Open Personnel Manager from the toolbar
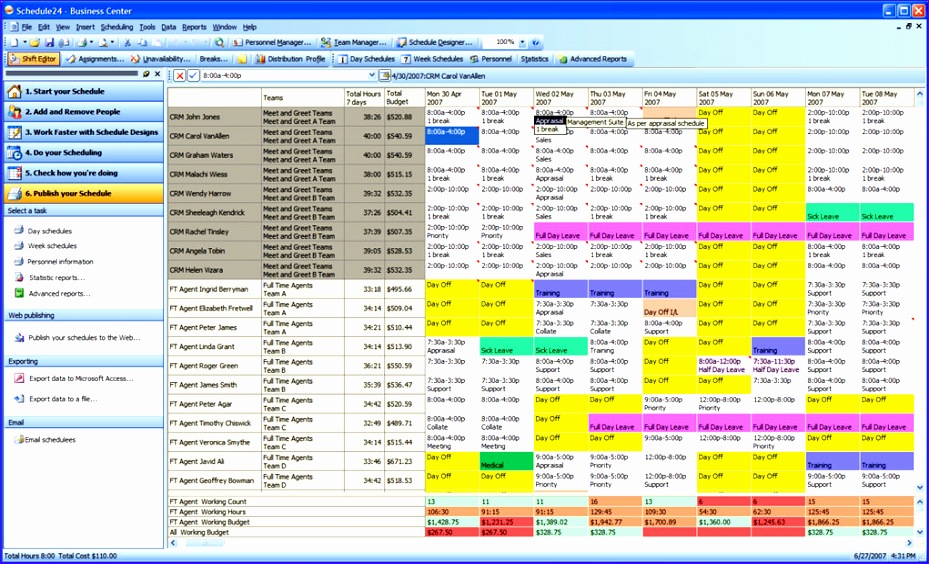The image size is (929, 564). point(271,43)
